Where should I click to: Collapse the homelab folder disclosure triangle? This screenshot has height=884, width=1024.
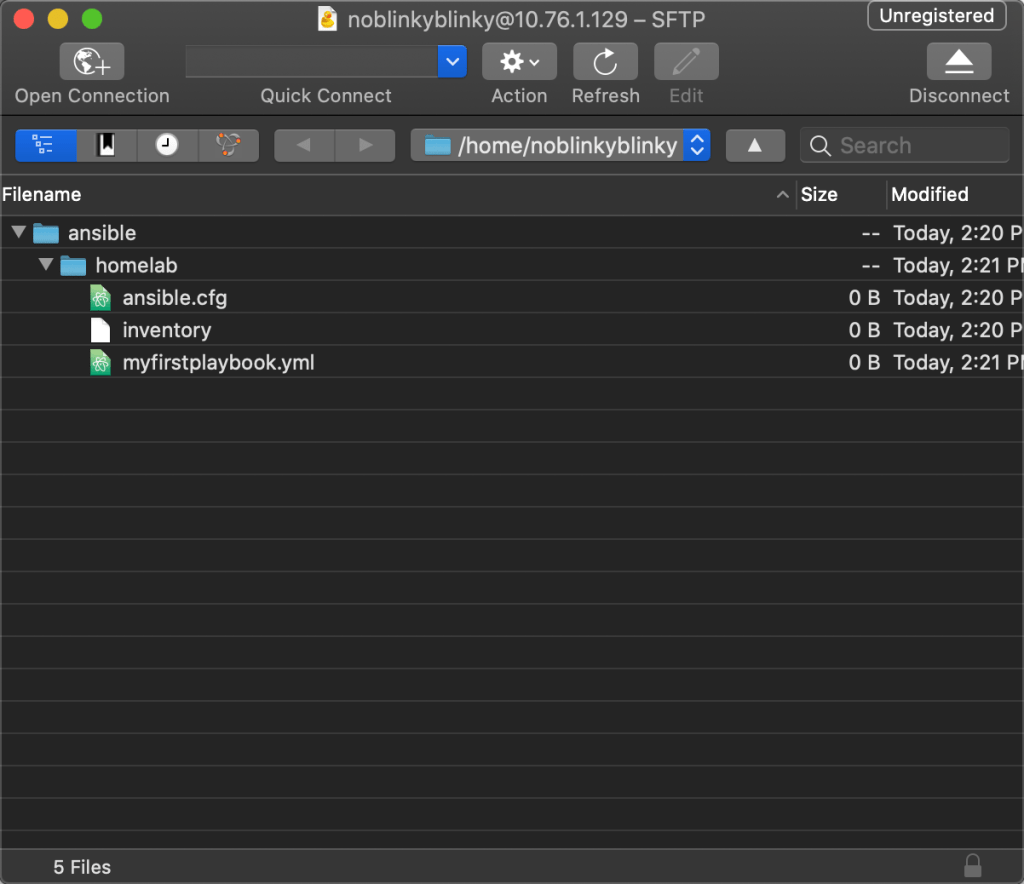coord(46,265)
